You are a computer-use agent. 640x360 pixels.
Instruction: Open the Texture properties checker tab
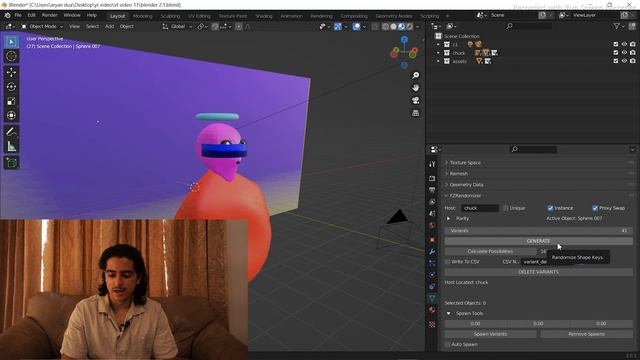click(x=432, y=324)
